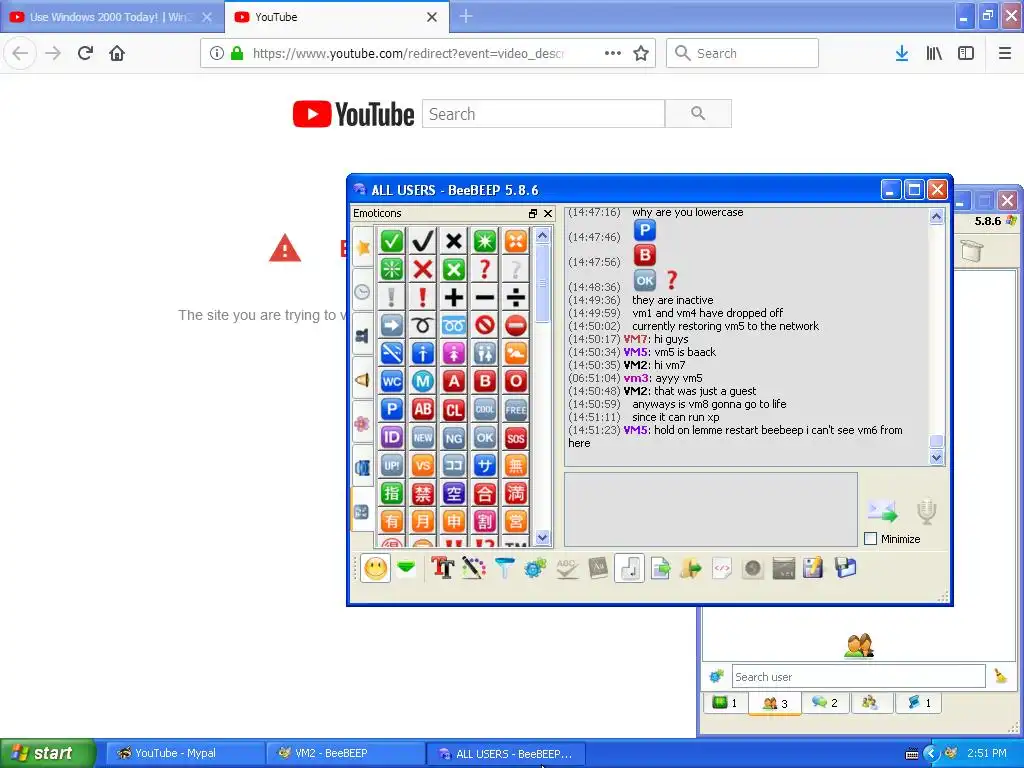Click in the message text box
This screenshot has height=768, width=1024.
[x=711, y=509]
